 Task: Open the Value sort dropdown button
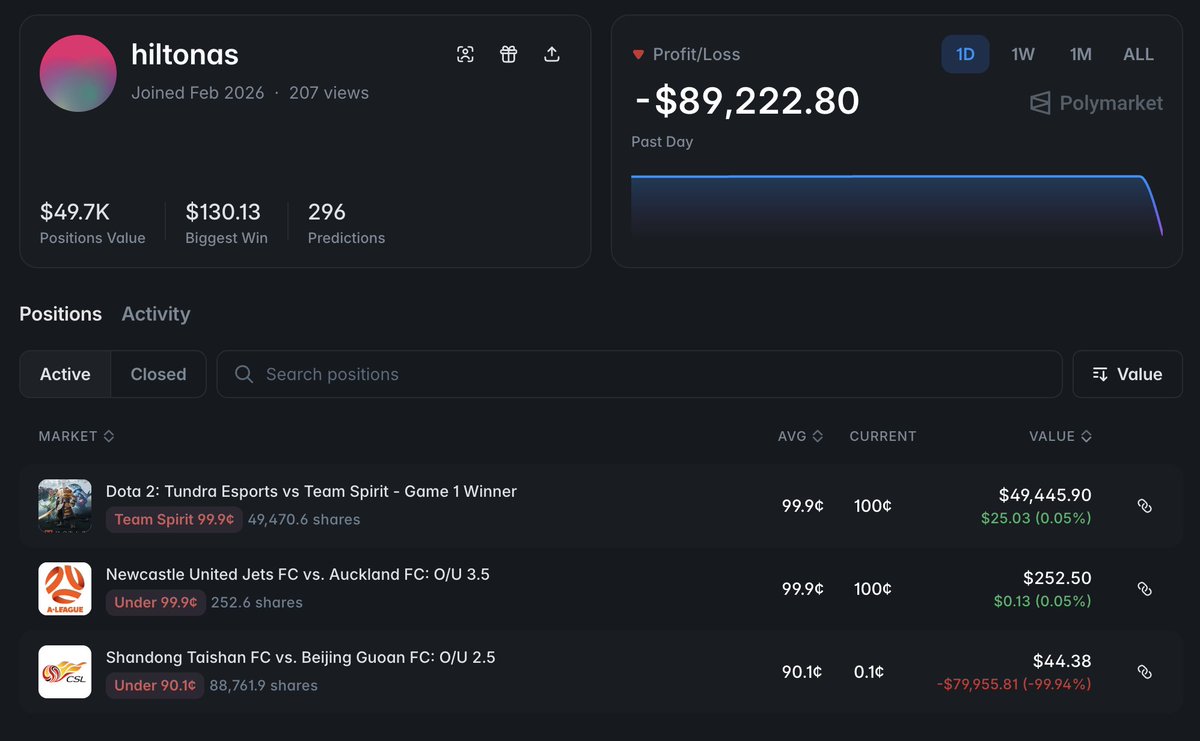pyautogui.click(x=1127, y=374)
